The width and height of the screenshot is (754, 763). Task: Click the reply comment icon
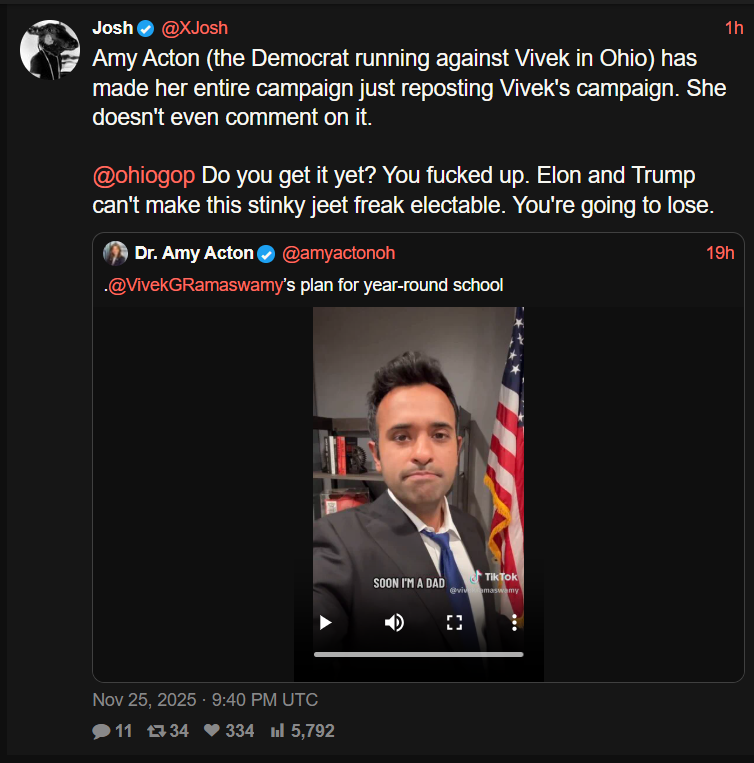(x=101, y=731)
